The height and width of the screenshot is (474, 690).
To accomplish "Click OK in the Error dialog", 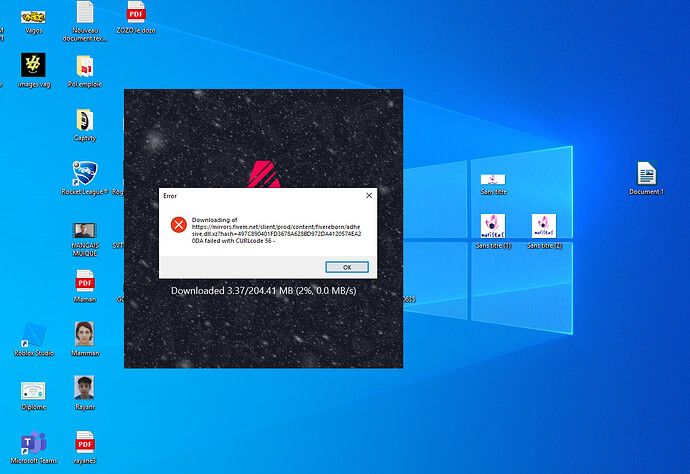I will [347, 267].
